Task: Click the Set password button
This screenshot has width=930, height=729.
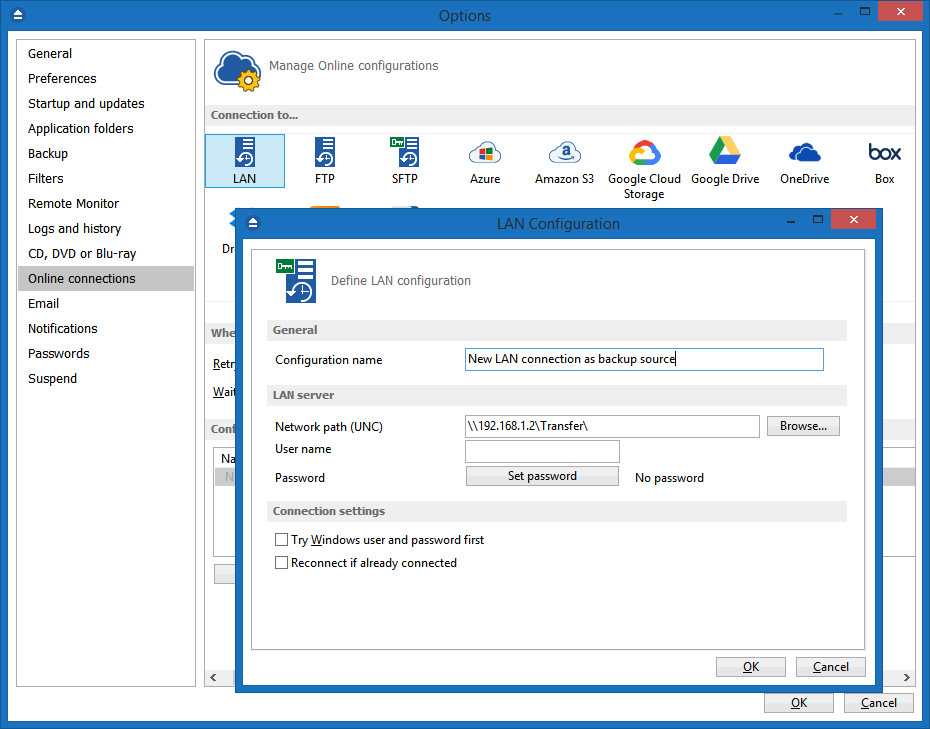Action: tap(542, 476)
